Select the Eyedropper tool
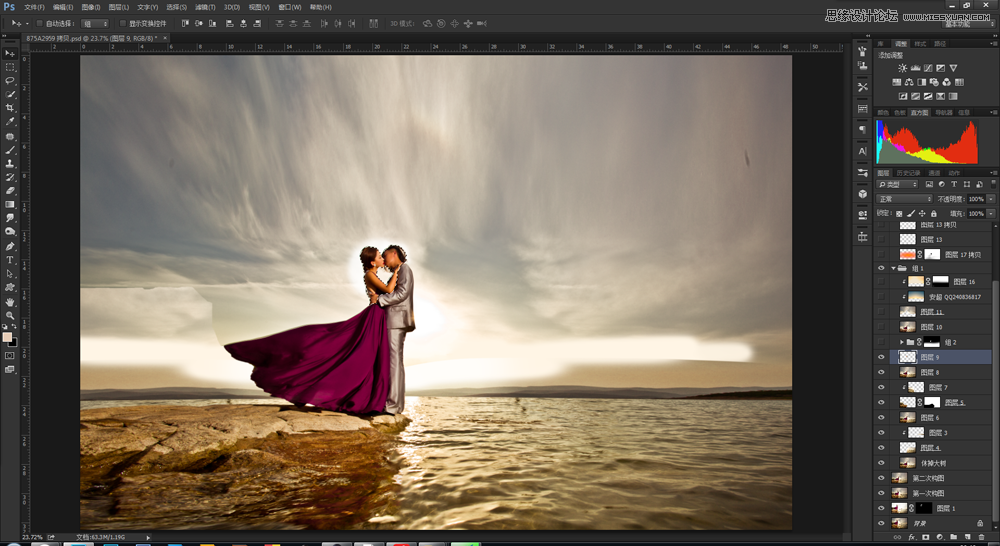 point(10,121)
